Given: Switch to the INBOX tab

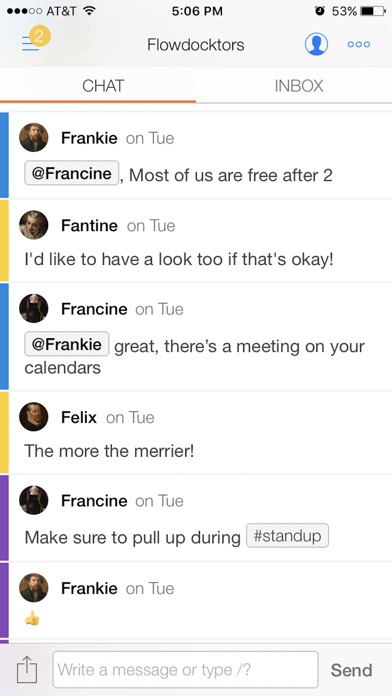Looking at the screenshot, I should tap(298, 86).
